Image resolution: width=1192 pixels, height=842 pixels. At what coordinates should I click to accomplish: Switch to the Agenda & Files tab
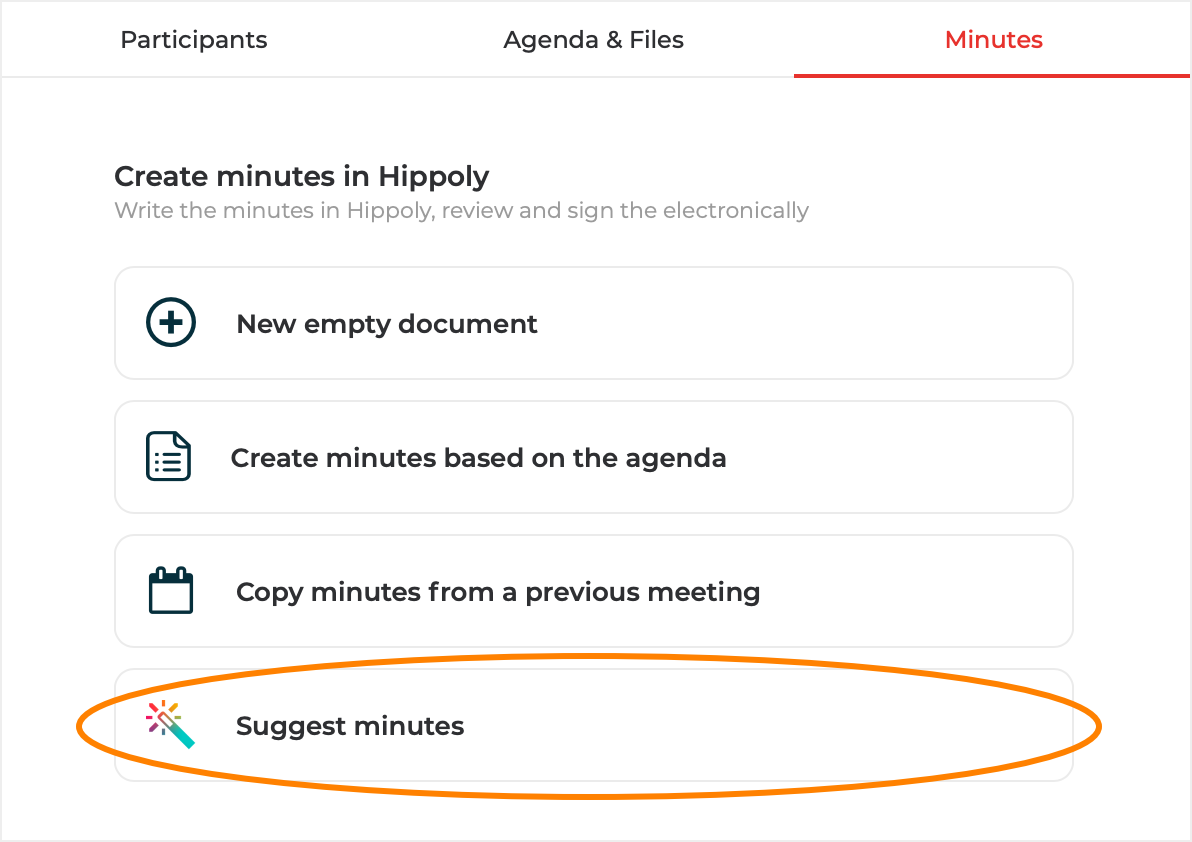594,40
